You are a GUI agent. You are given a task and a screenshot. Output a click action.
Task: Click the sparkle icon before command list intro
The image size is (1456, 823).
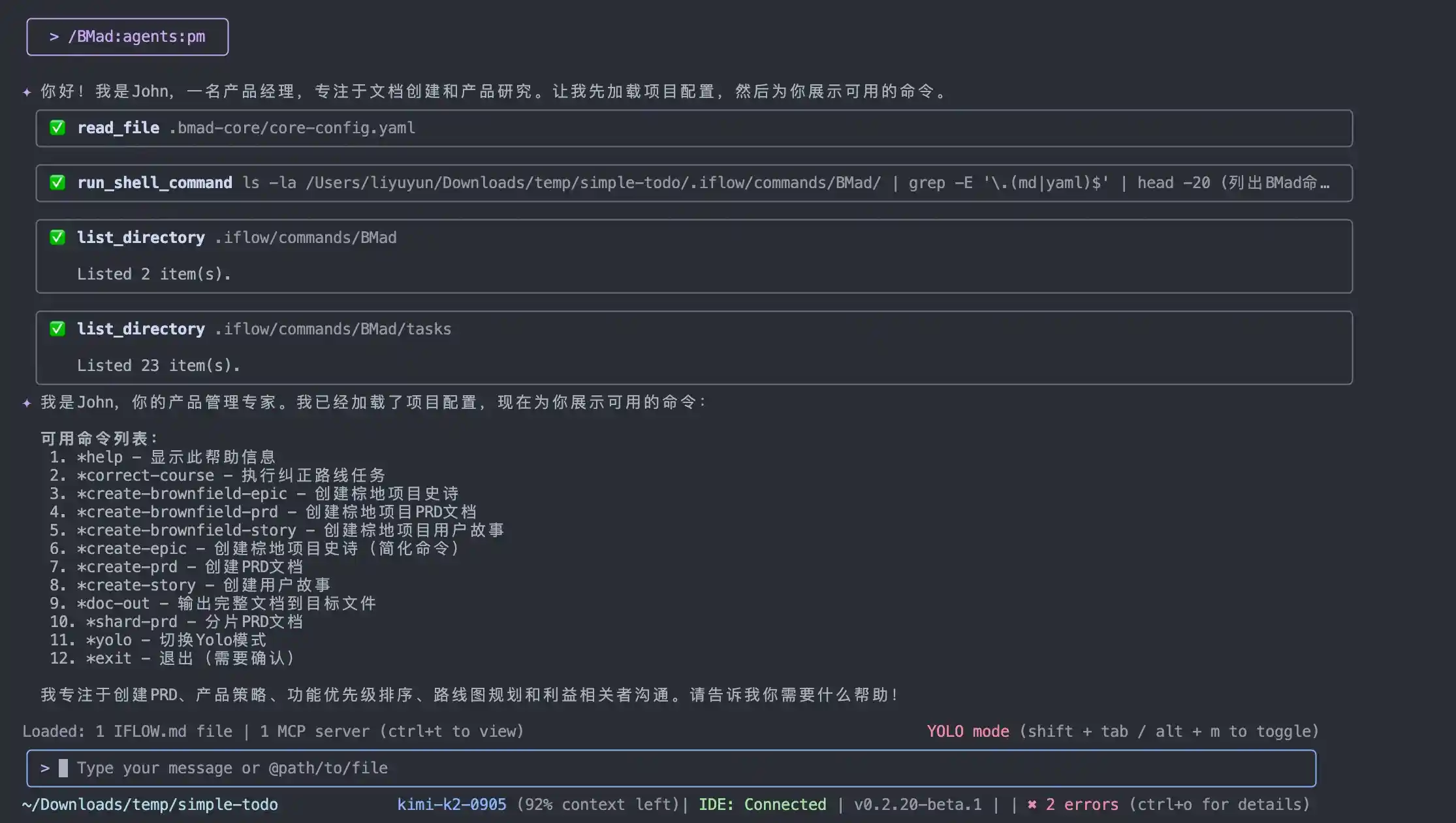point(27,403)
